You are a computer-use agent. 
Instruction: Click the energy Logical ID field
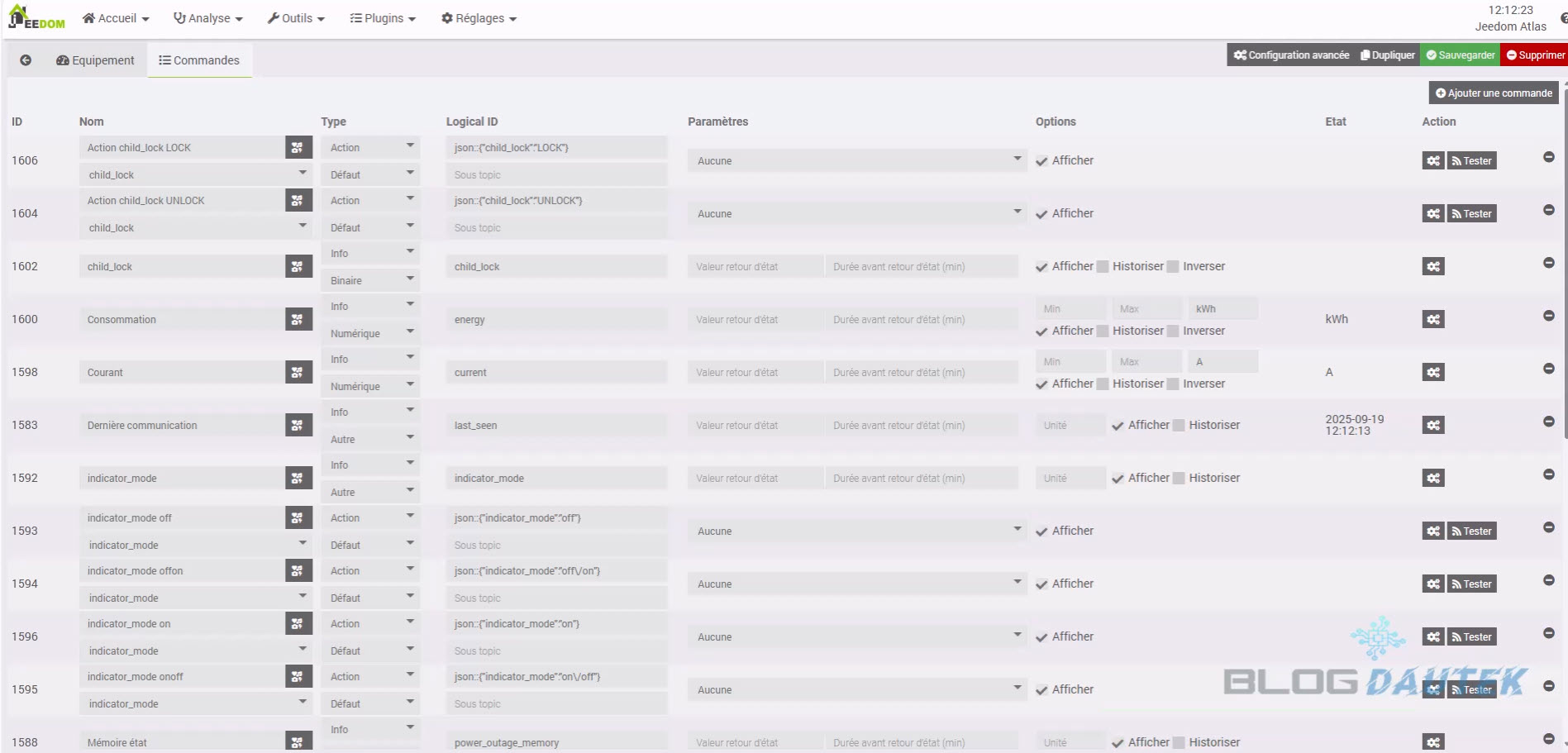(556, 320)
